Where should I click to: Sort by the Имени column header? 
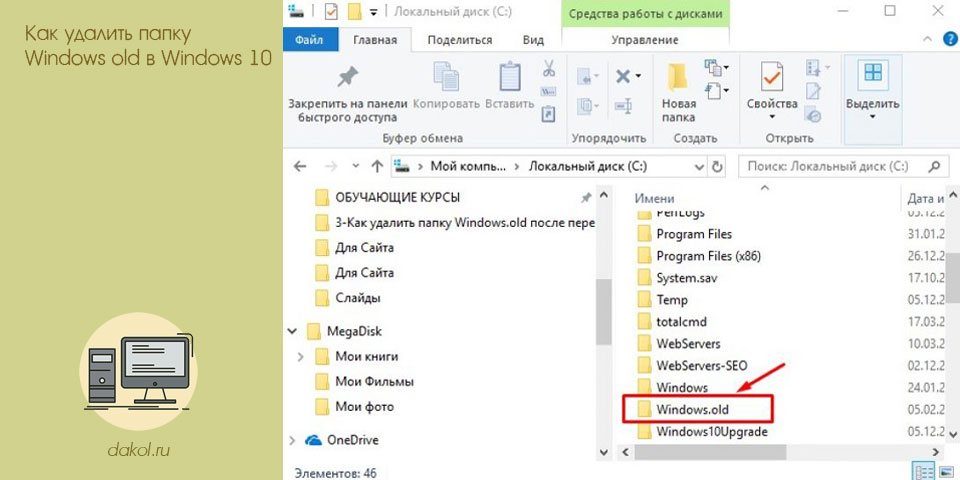click(654, 198)
